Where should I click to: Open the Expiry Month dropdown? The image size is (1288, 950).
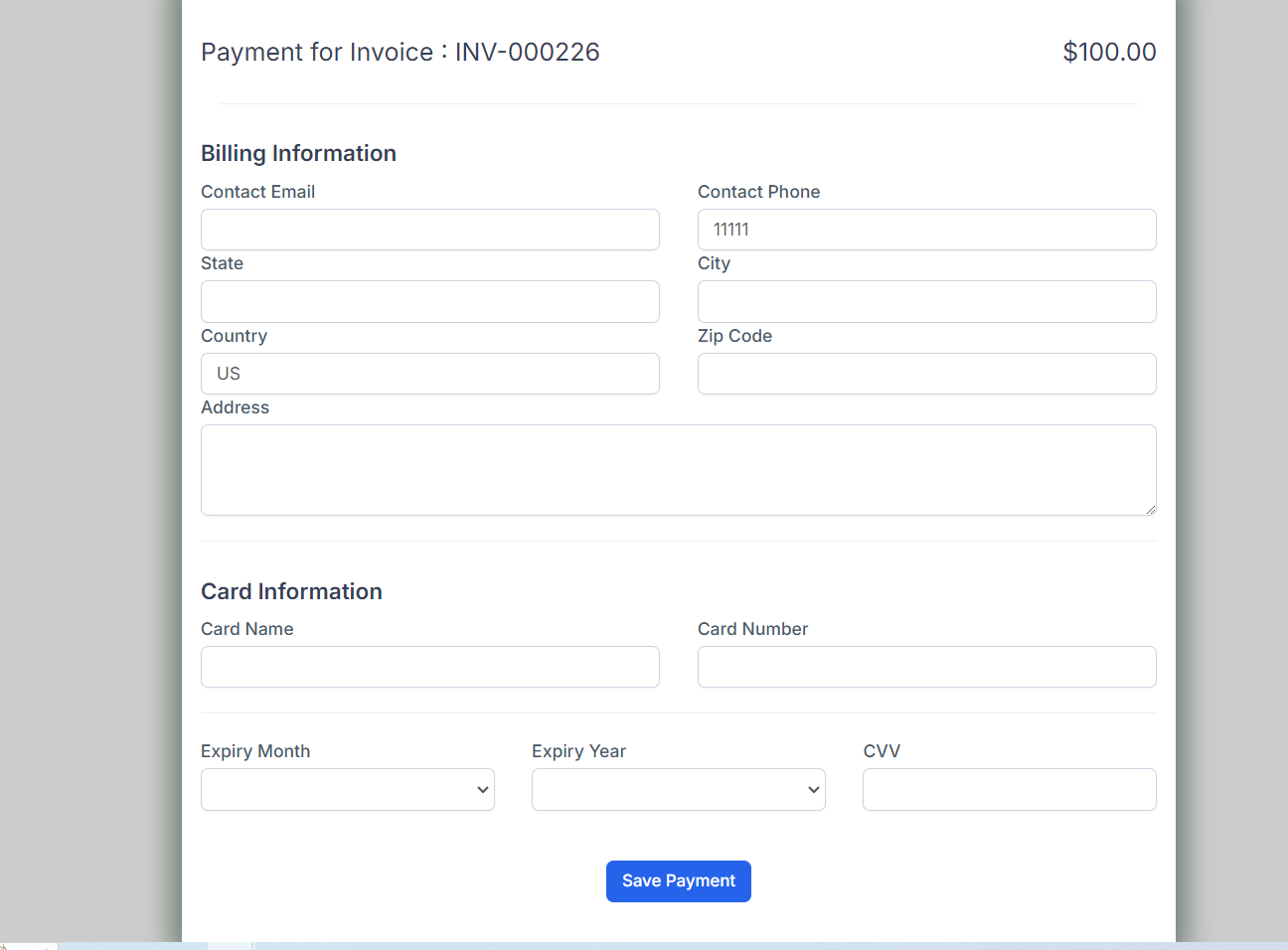coord(347,789)
